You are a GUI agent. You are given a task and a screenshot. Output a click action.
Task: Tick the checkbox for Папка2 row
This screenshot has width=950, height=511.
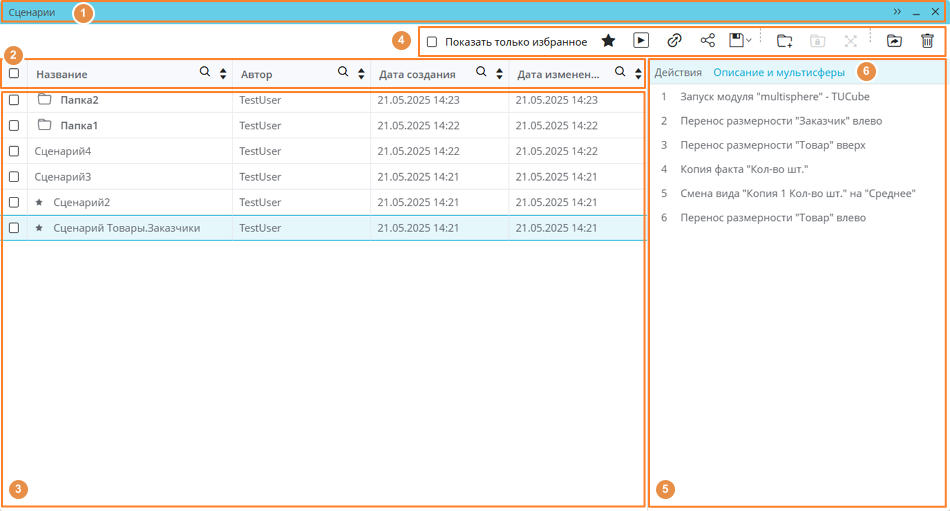point(14,100)
